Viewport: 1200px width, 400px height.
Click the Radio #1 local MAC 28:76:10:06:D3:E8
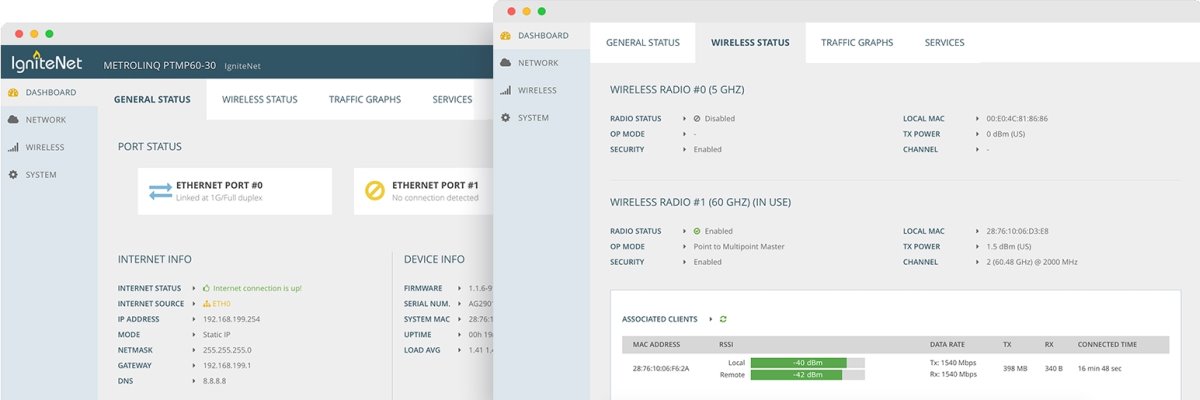(x=1016, y=231)
